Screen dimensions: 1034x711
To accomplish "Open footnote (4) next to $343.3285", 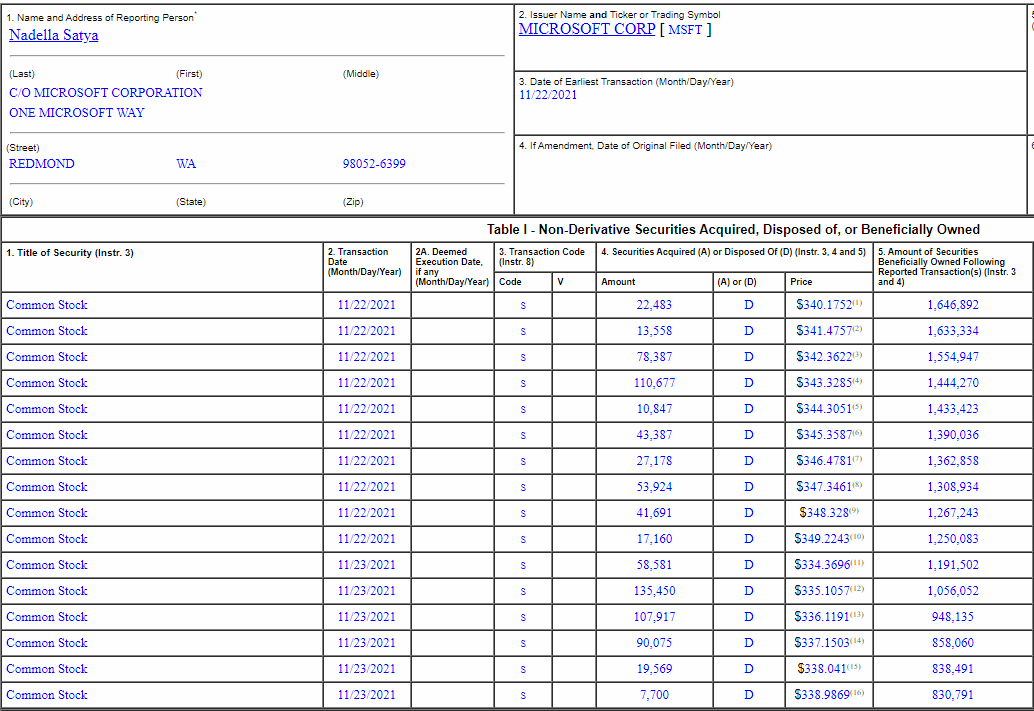I will click(857, 381).
